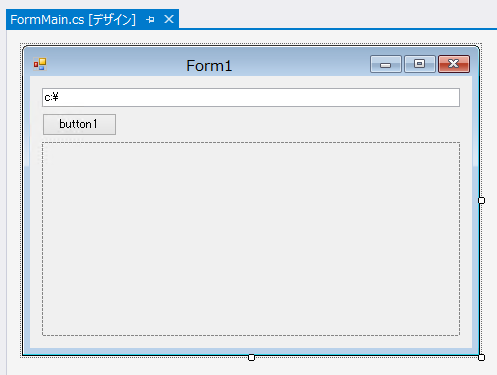The width and height of the screenshot is (497, 375).
Task: Select the dashed-border panel below button1
Action: pos(251,239)
